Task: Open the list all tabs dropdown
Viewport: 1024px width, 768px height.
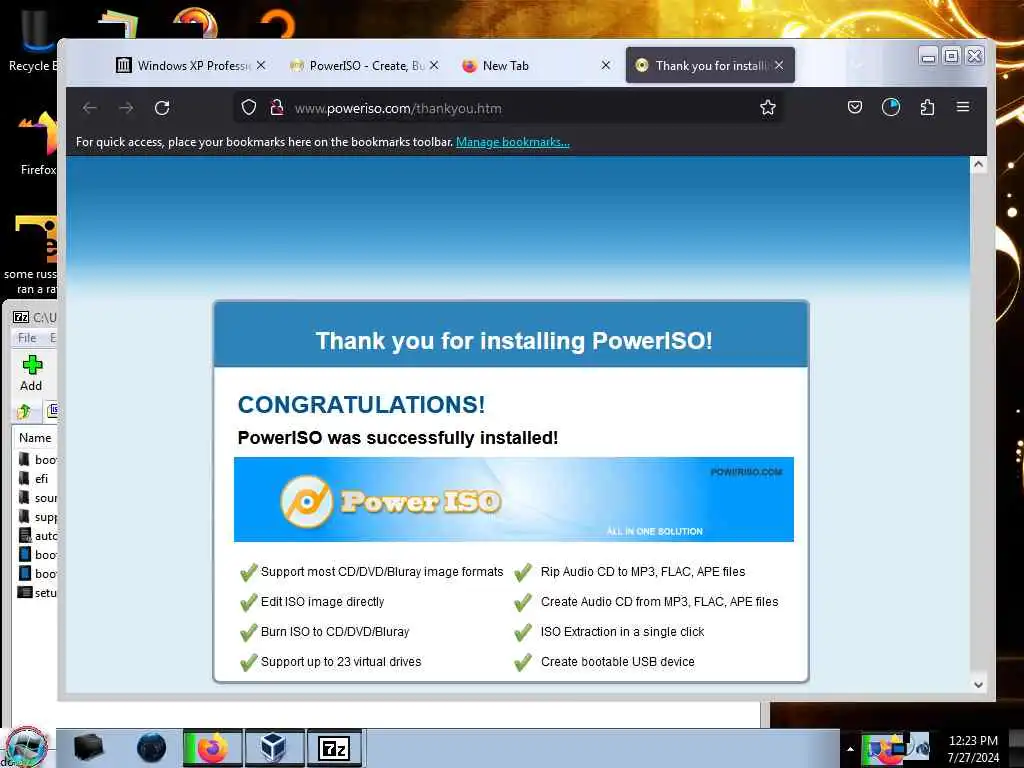Action: [x=858, y=65]
